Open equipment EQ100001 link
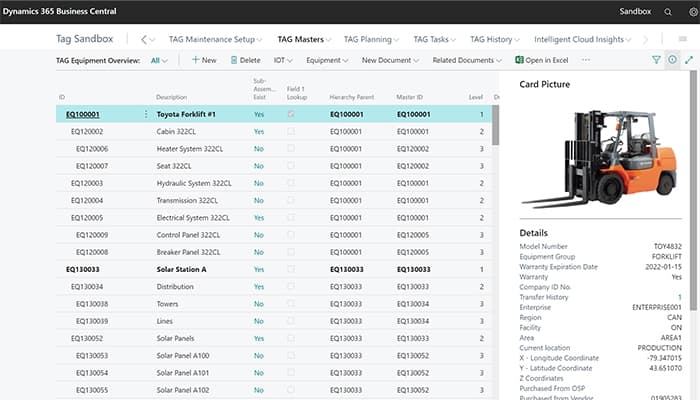Image resolution: width=700 pixels, height=400 pixels. tap(83, 115)
